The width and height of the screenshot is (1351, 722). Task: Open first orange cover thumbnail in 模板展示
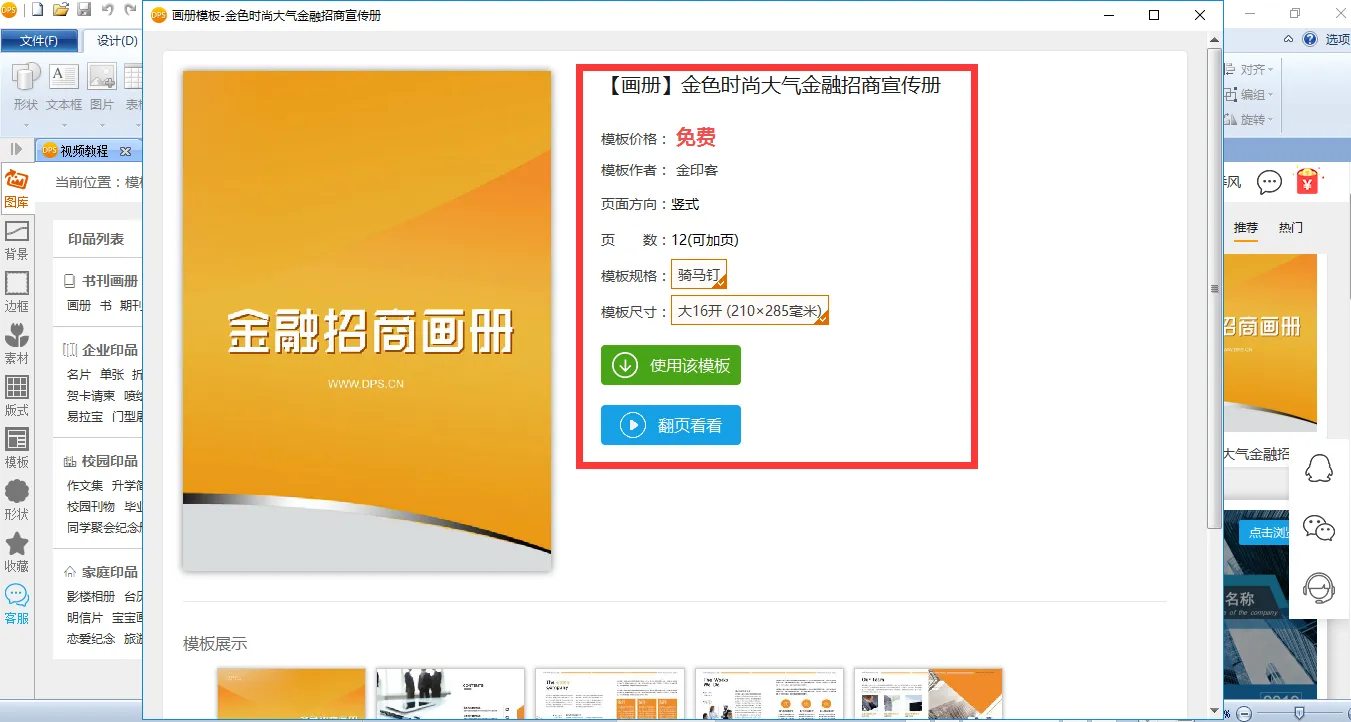coord(292,694)
